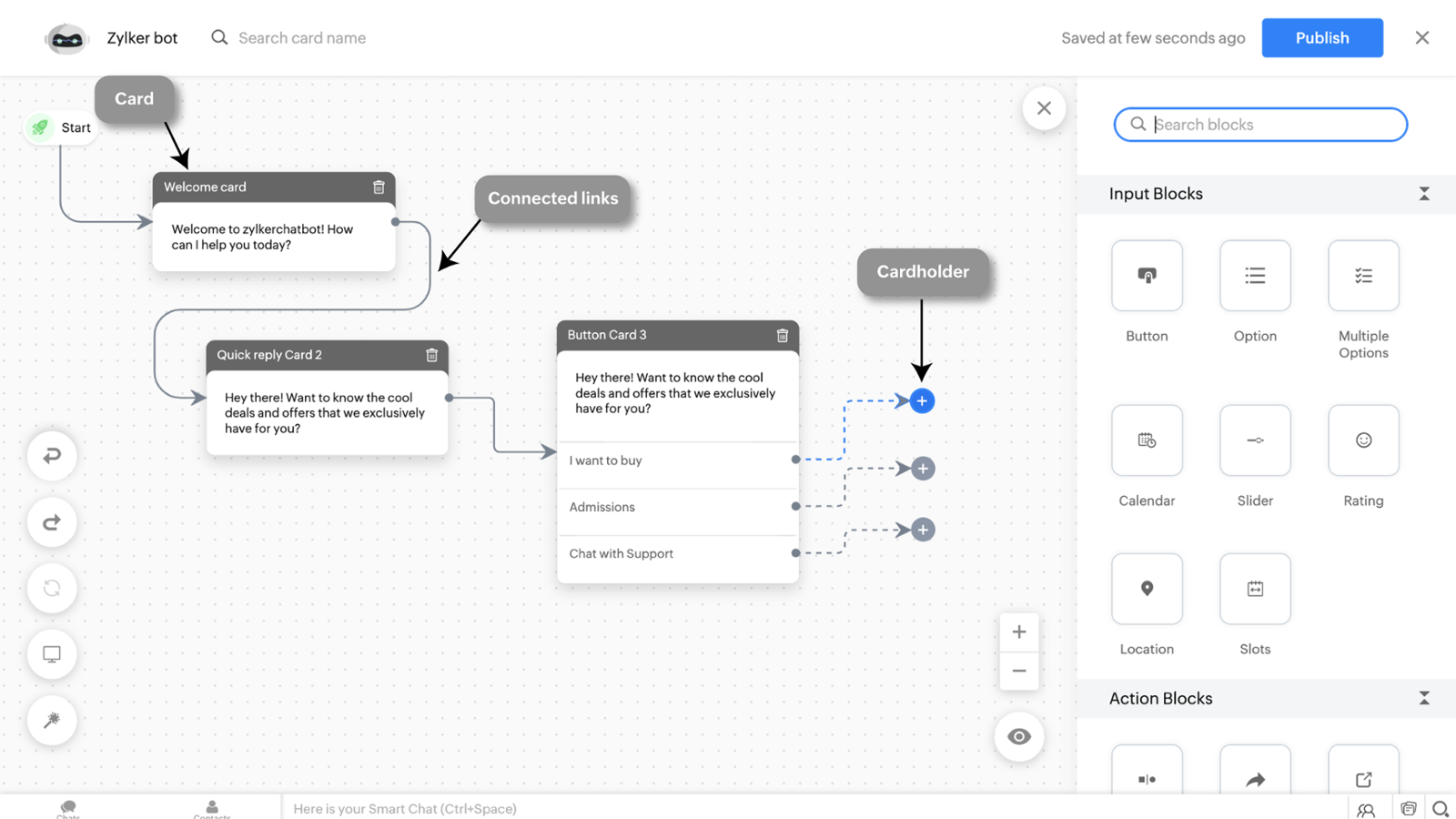Select the Slider input block

point(1255,440)
